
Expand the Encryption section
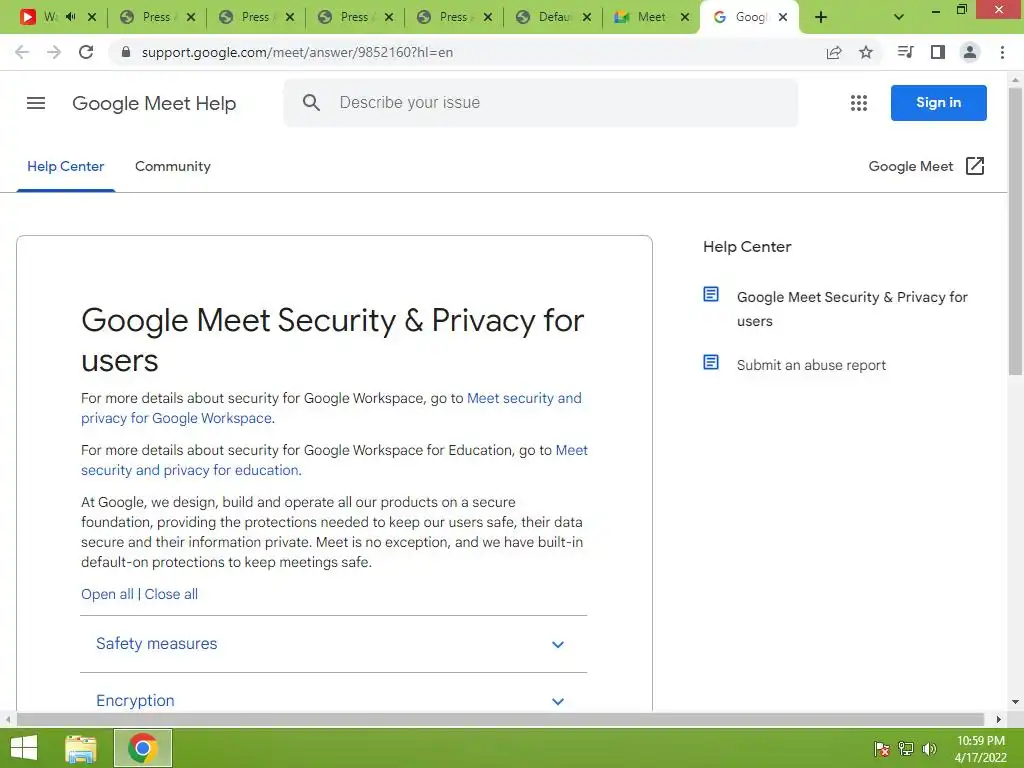(x=334, y=701)
